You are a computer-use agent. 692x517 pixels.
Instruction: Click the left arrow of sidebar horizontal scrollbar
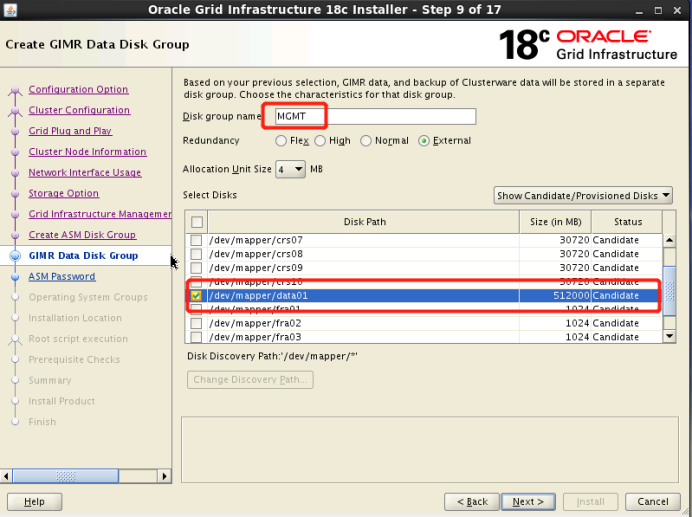(x=7, y=475)
